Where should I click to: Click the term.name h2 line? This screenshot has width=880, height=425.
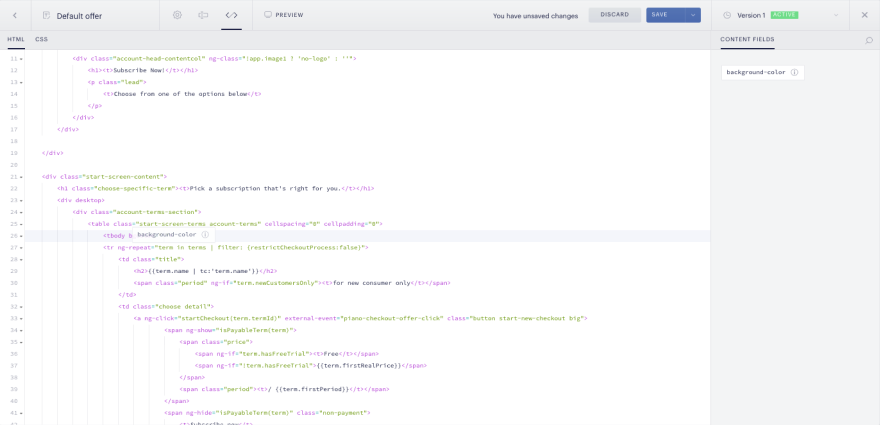coord(204,271)
